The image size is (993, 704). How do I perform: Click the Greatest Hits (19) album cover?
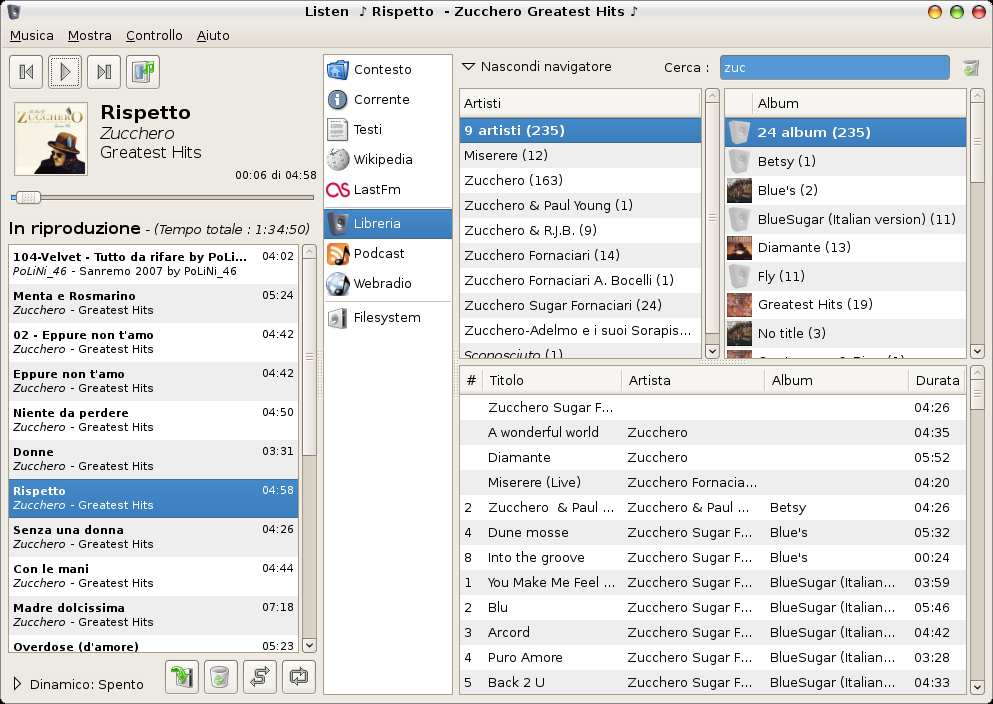click(739, 305)
